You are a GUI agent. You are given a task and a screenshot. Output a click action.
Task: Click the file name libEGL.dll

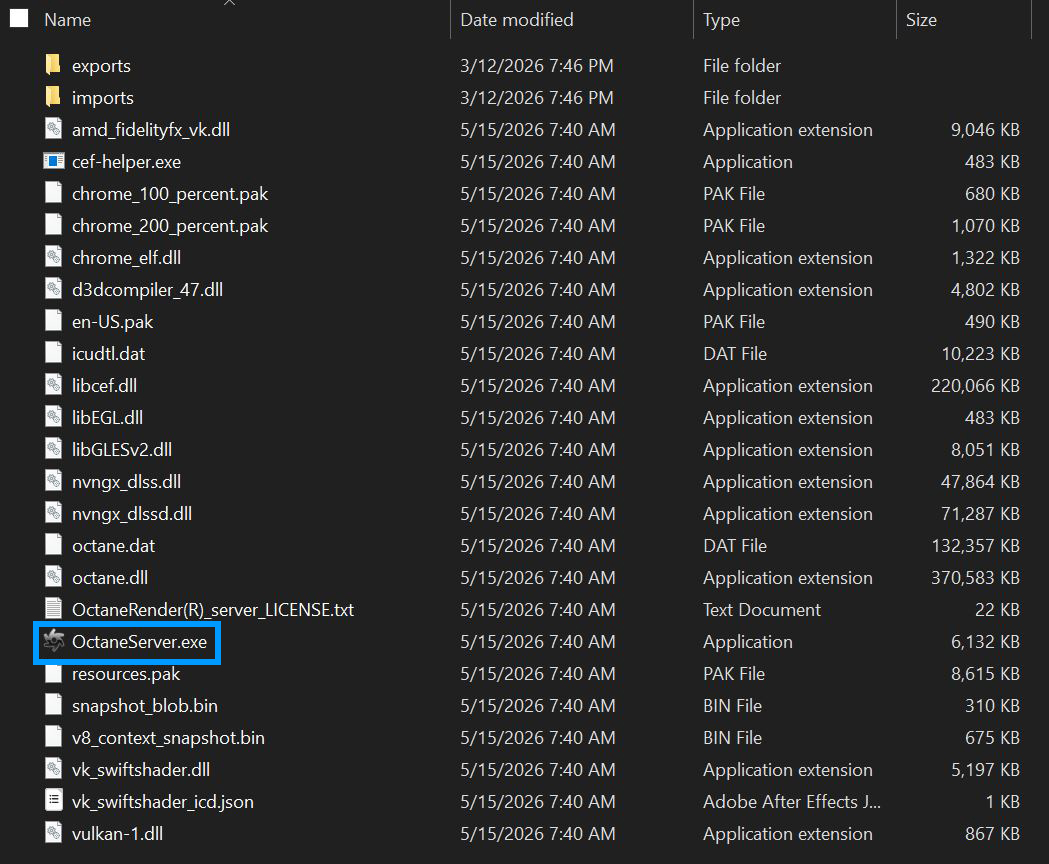click(107, 418)
